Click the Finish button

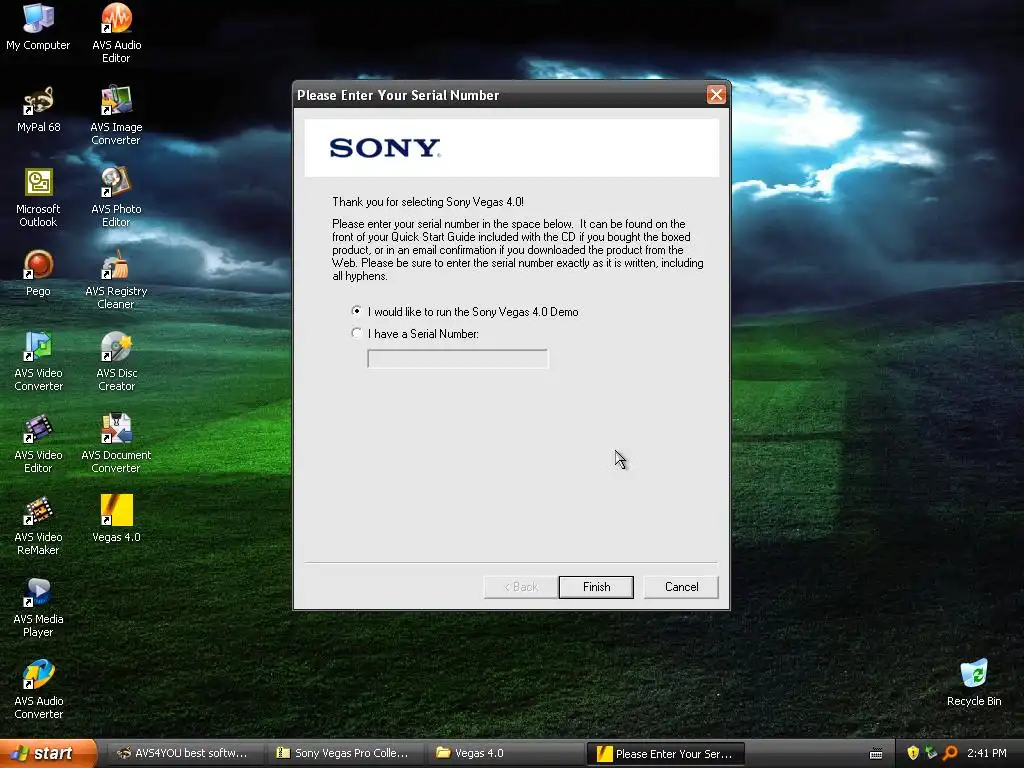[x=596, y=586]
